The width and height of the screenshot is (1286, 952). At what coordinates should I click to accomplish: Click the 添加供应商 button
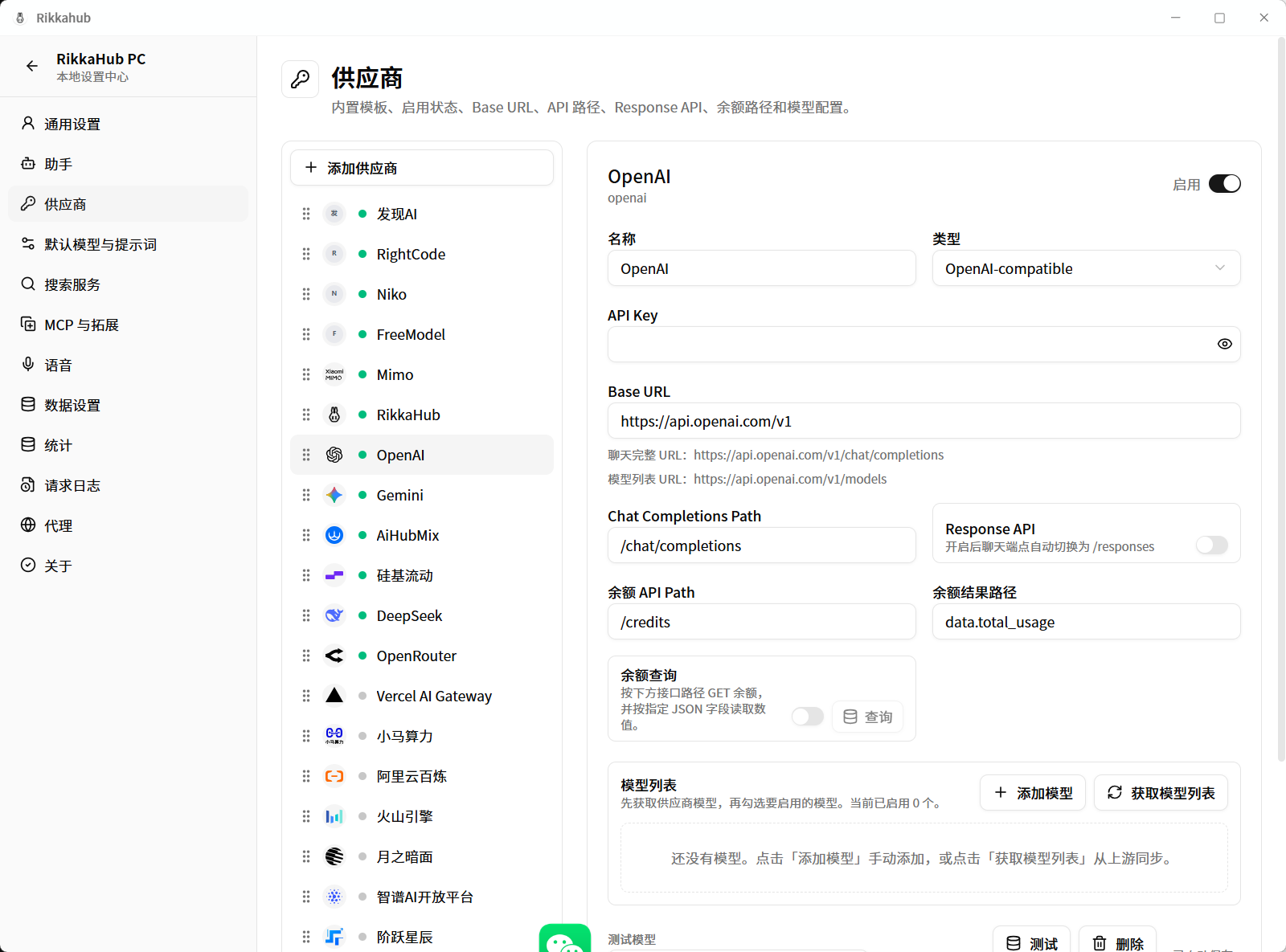pos(422,168)
